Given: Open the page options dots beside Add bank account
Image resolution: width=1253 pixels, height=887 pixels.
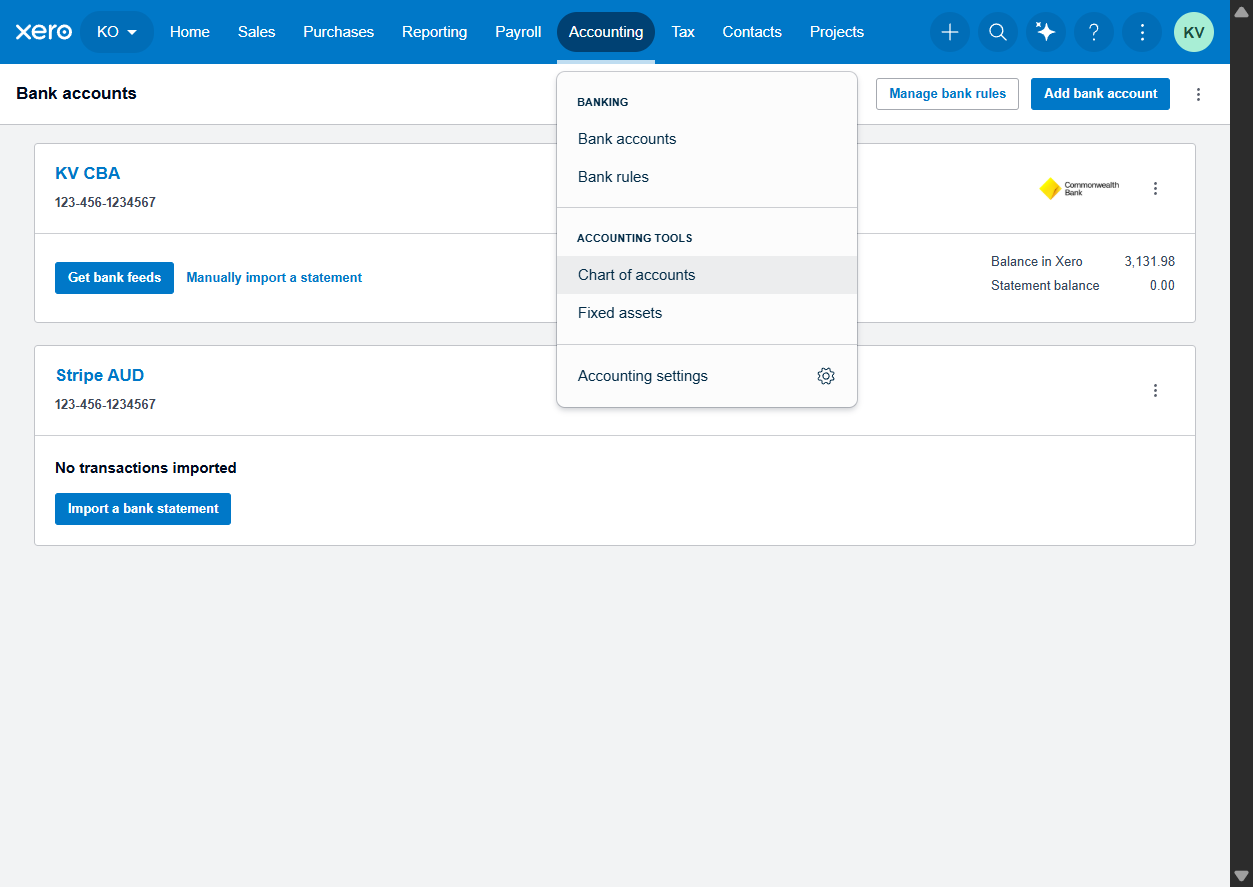Looking at the screenshot, I should point(1199,94).
